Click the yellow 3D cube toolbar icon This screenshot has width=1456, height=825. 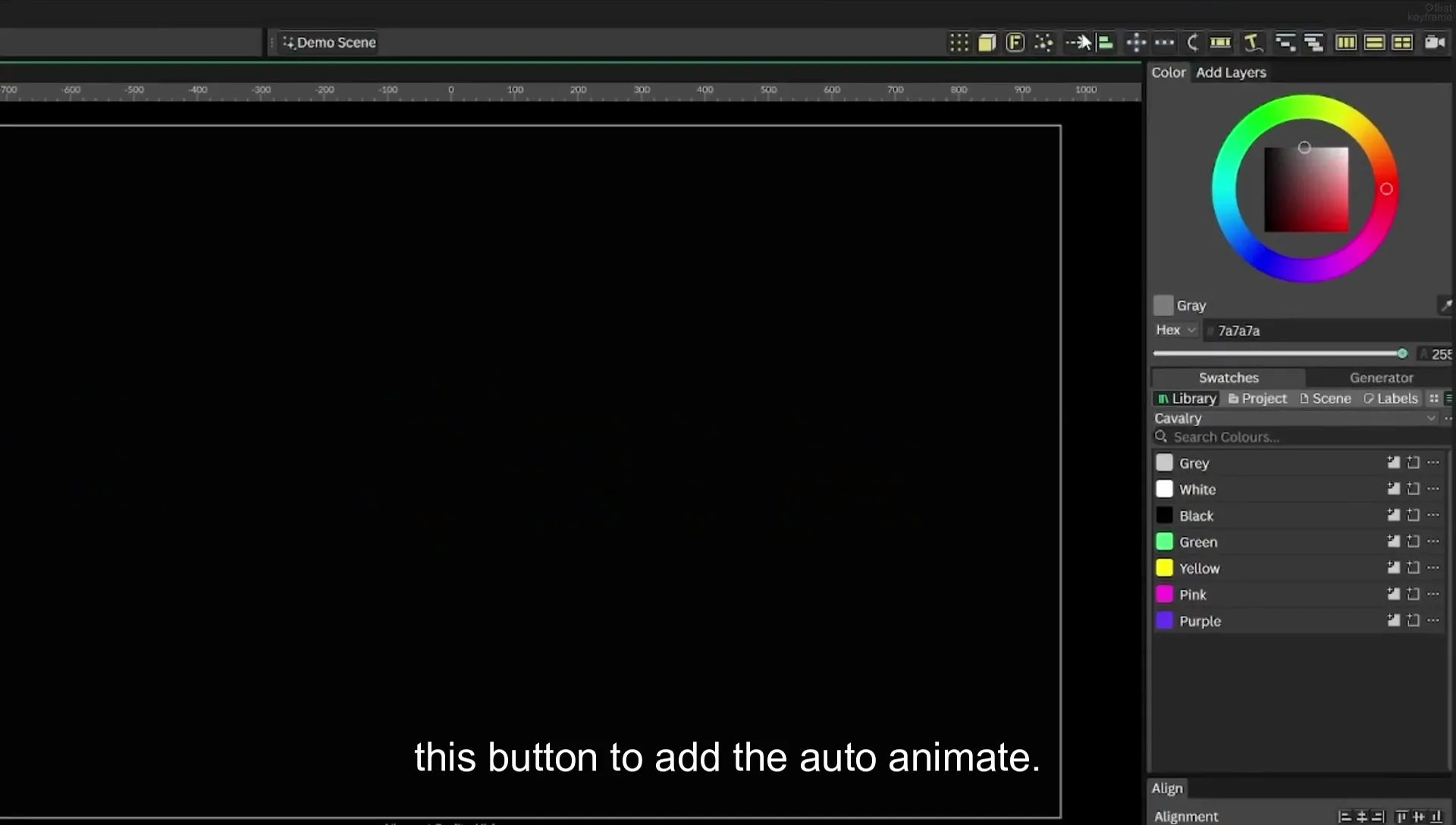tap(987, 42)
